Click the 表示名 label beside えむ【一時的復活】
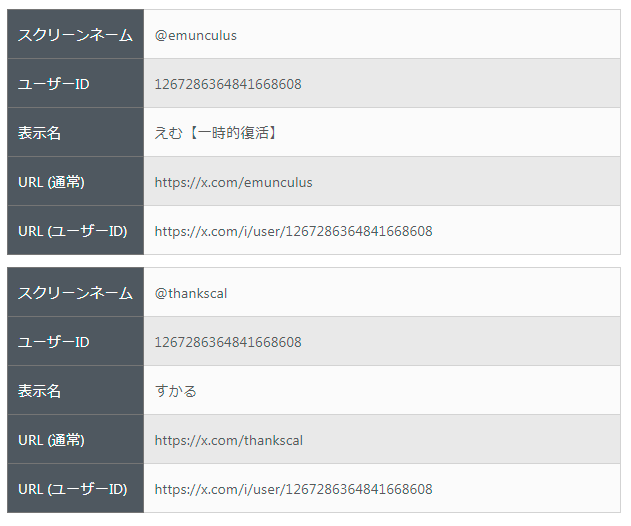This screenshot has width=631, height=526. coord(40,133)
